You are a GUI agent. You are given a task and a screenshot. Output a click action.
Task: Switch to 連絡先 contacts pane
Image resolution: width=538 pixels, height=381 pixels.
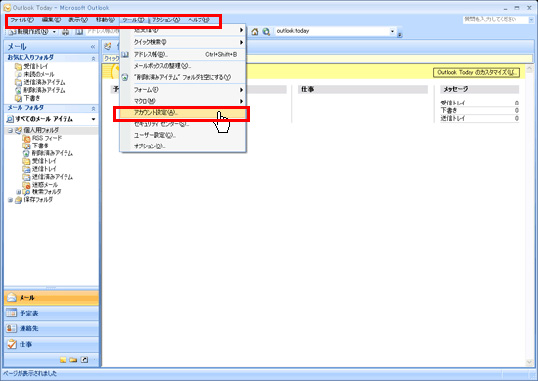point(51,328)
